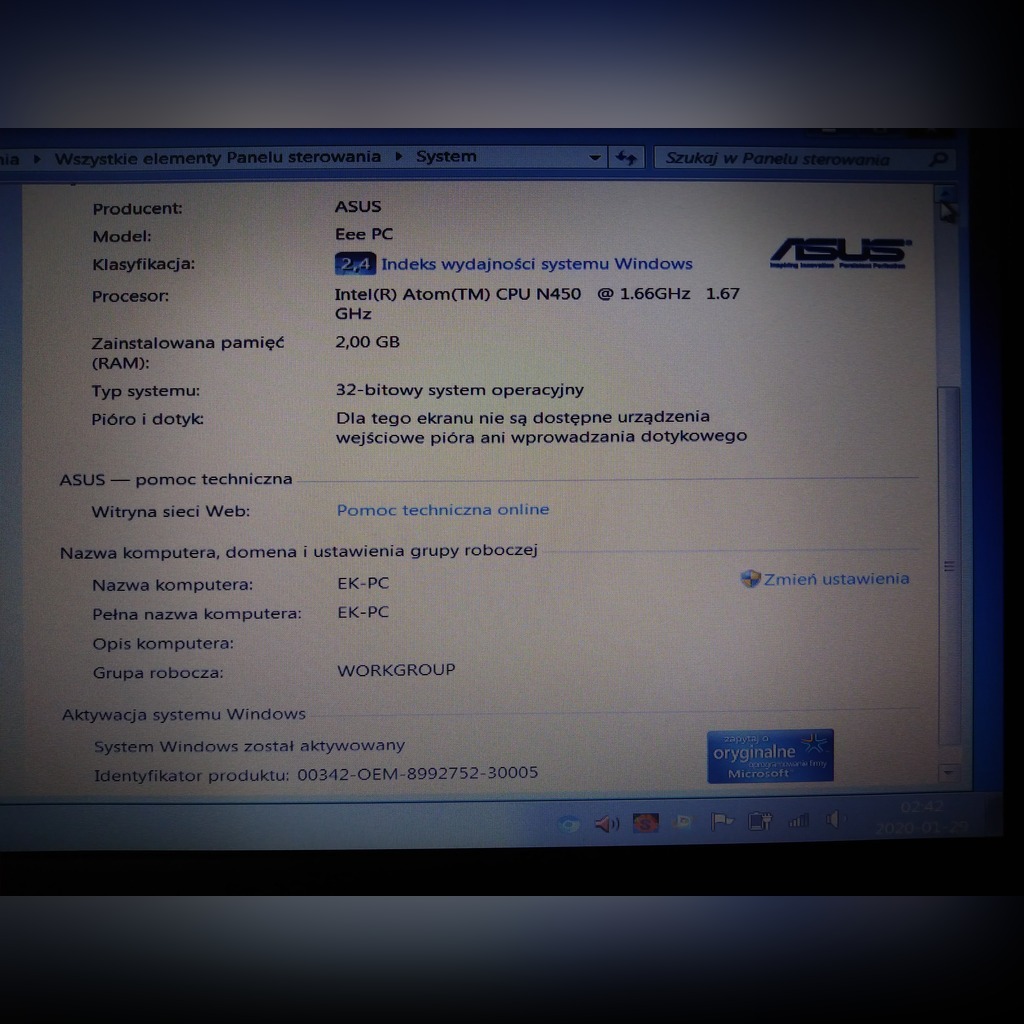Viewport: 1024px width, 1024px height.
Task: Click the 32-bitowy system operacyjny text
Action: 460,390
